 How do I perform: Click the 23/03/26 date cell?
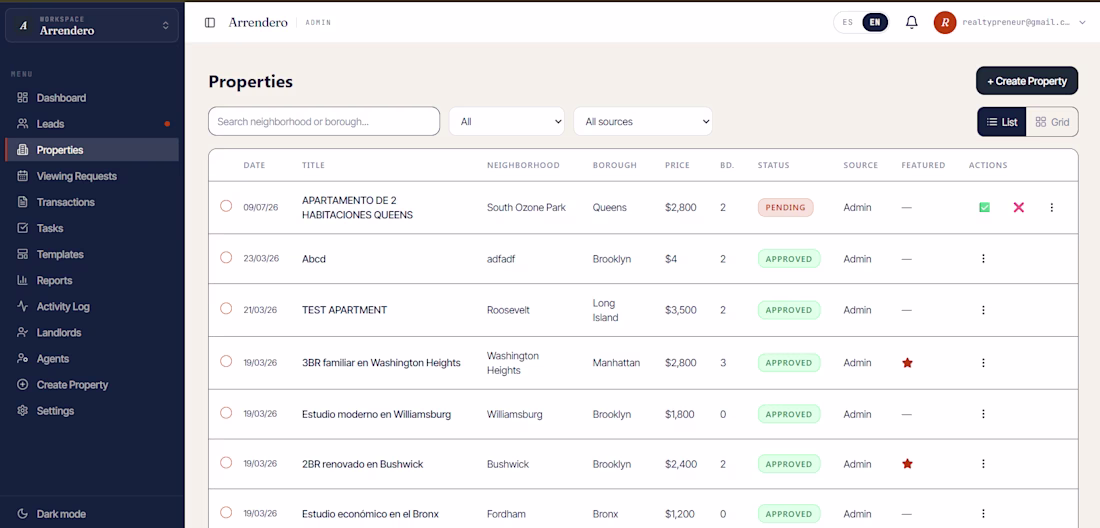point(261,259)
